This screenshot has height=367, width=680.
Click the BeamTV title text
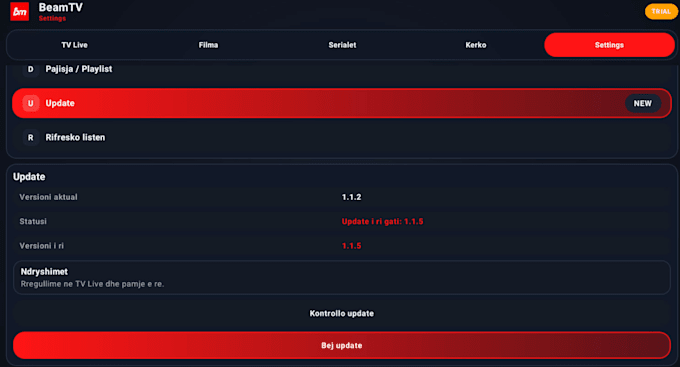[x=60, y=7]
